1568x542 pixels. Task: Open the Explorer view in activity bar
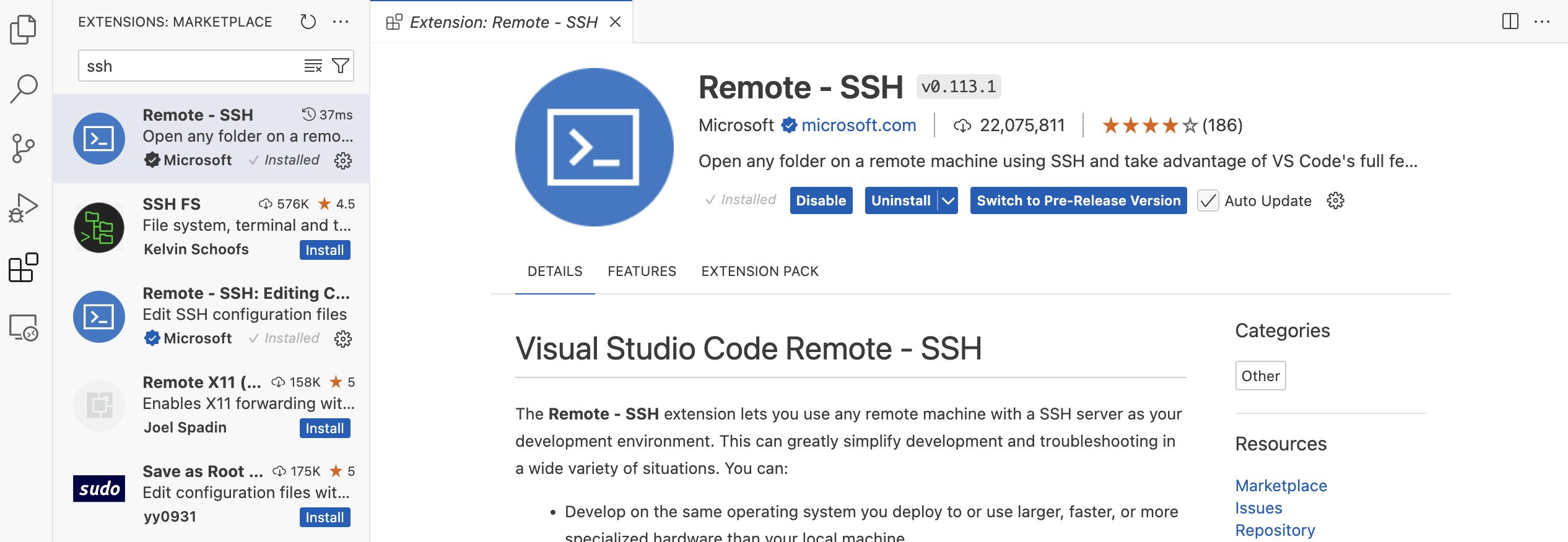[x=24, y=30]
